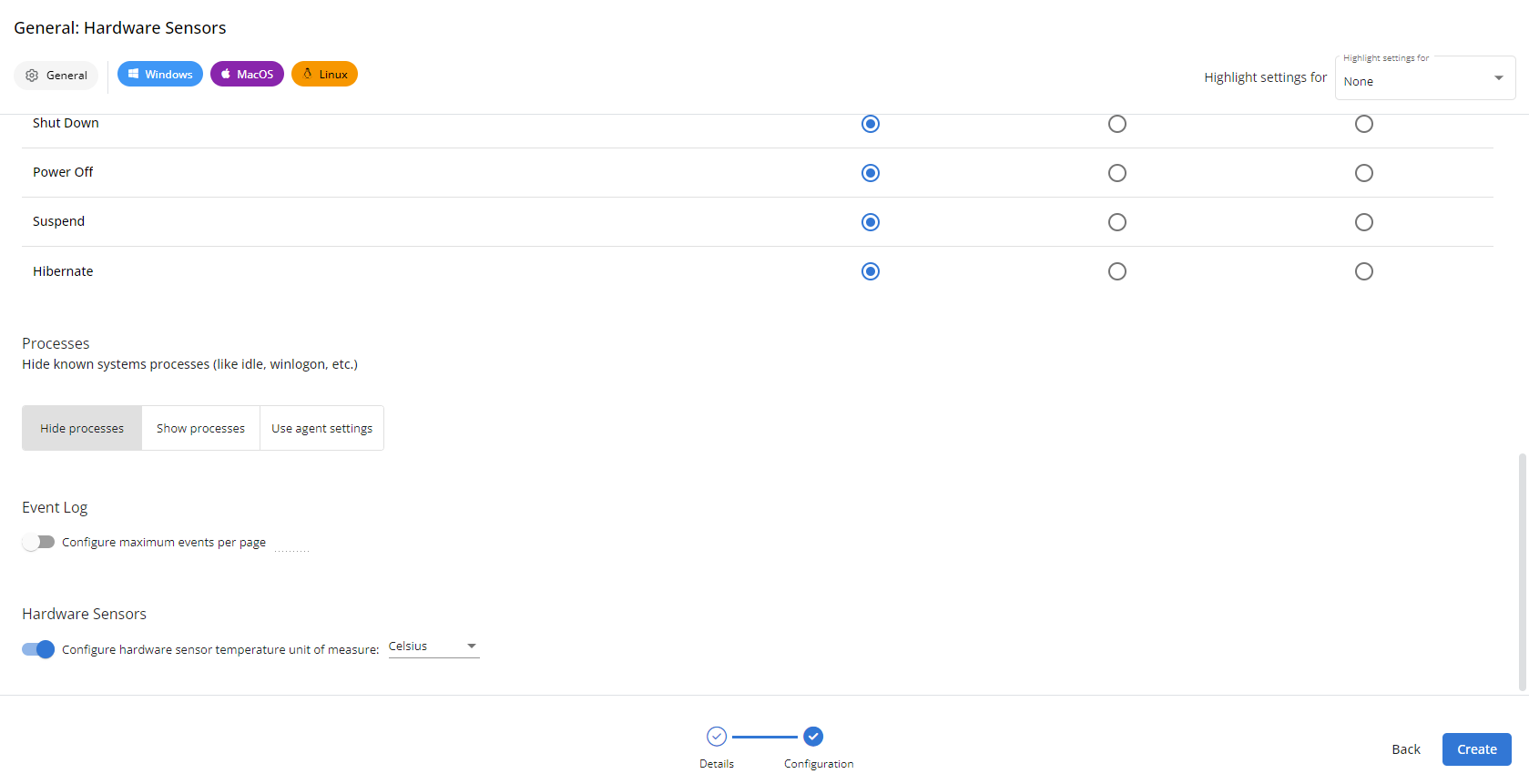Click the vertical scrollbar on the right
1529x784 pixels.
[x=1522, y=572]
